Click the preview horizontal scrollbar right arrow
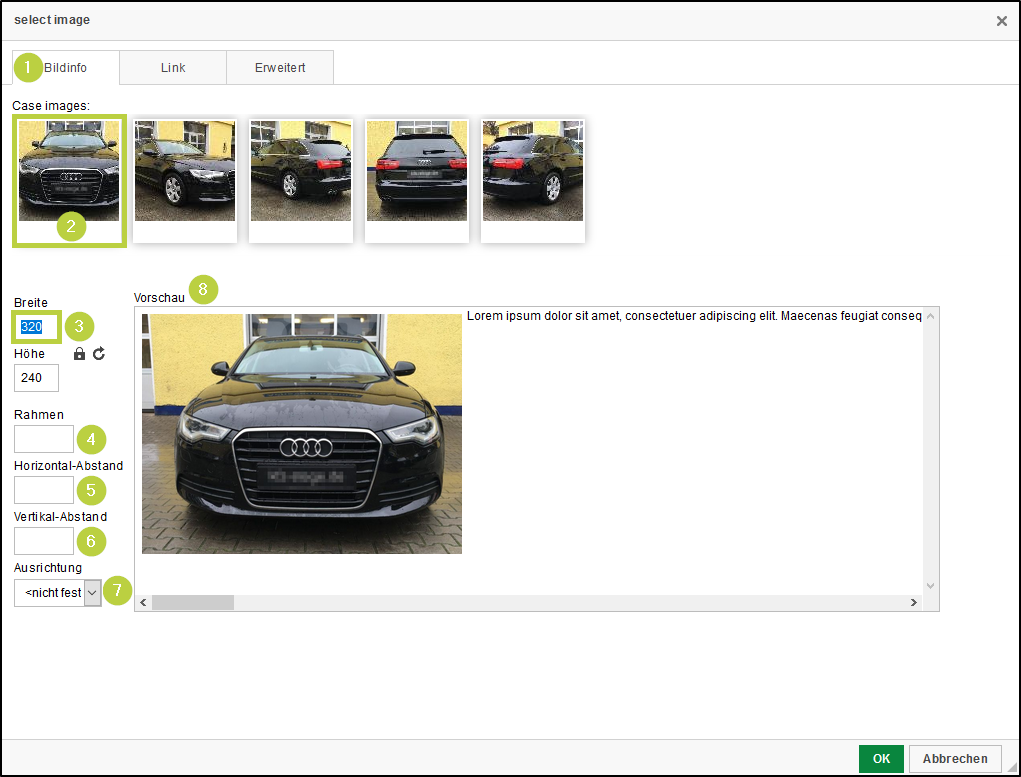This screenshot has height=777, width=1021. (x=913, y=603)
